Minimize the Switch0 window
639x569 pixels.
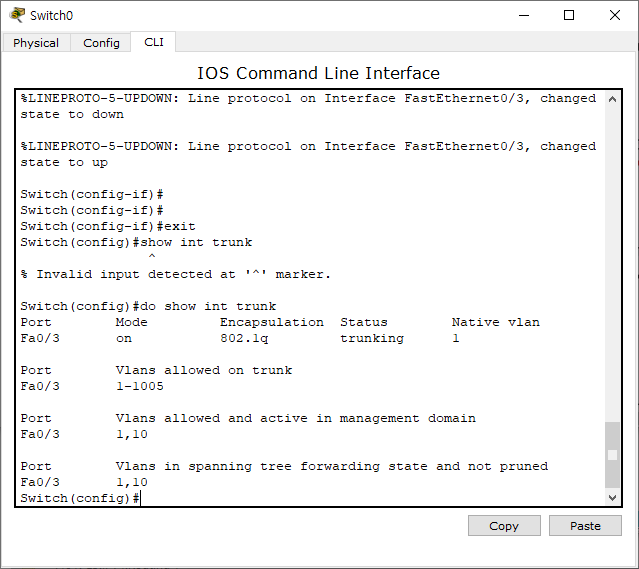point(524,15)
